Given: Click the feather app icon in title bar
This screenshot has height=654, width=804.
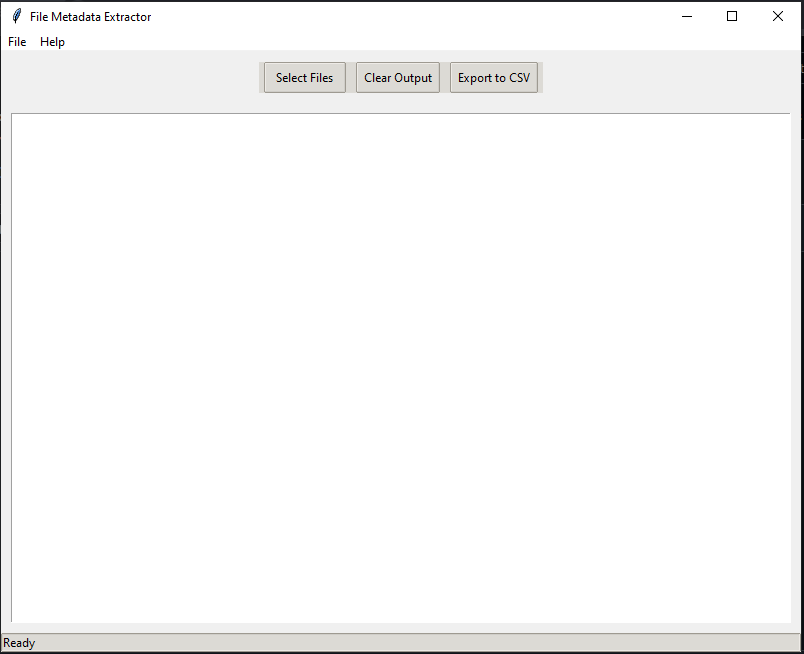Looking at the screenshot, I should pos(16,16).
